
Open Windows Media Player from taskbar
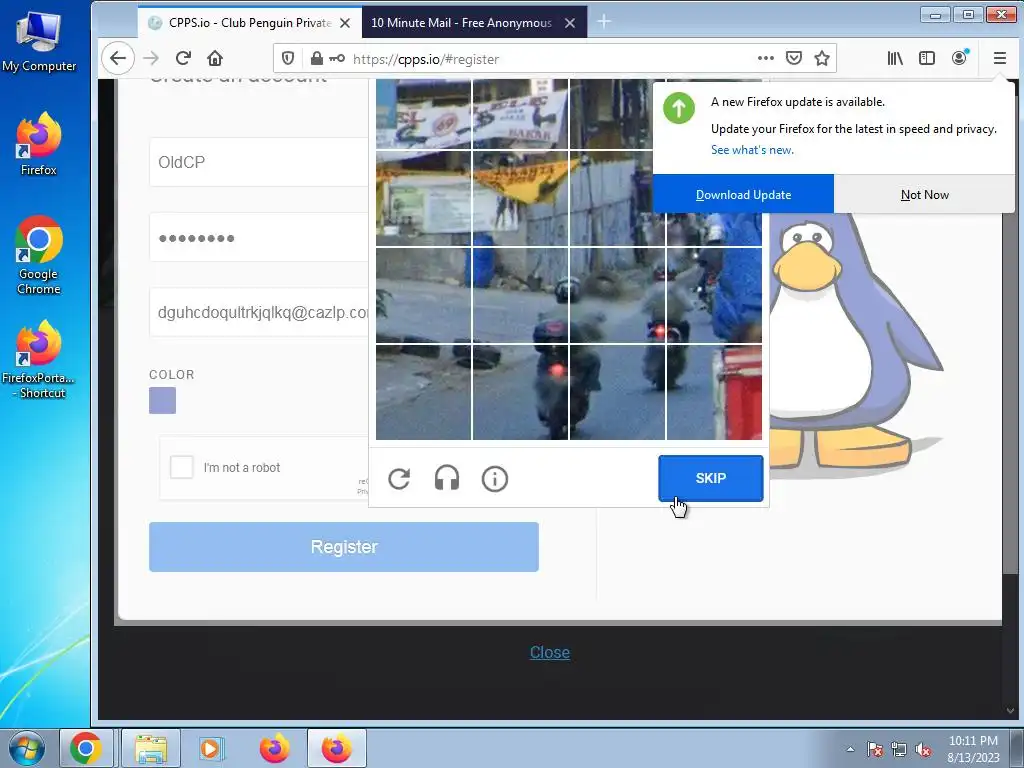pyautogui.click(x=211, y=748)
